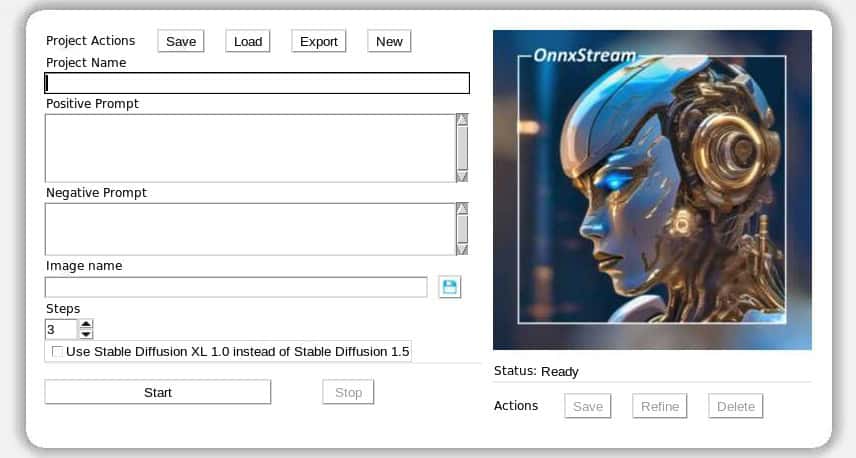Select the Image name input field
856x458 pixels.
point(236,287)
